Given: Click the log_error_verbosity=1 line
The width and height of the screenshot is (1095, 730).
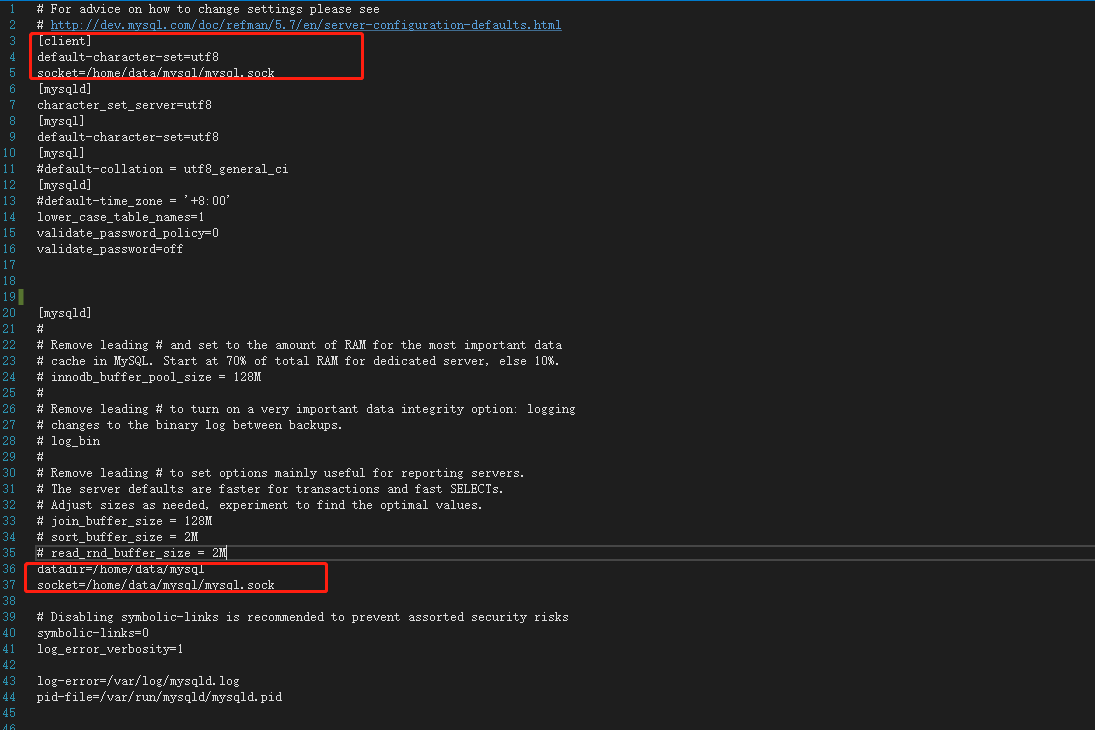Looking at the screenshot, I should (110, 650).
